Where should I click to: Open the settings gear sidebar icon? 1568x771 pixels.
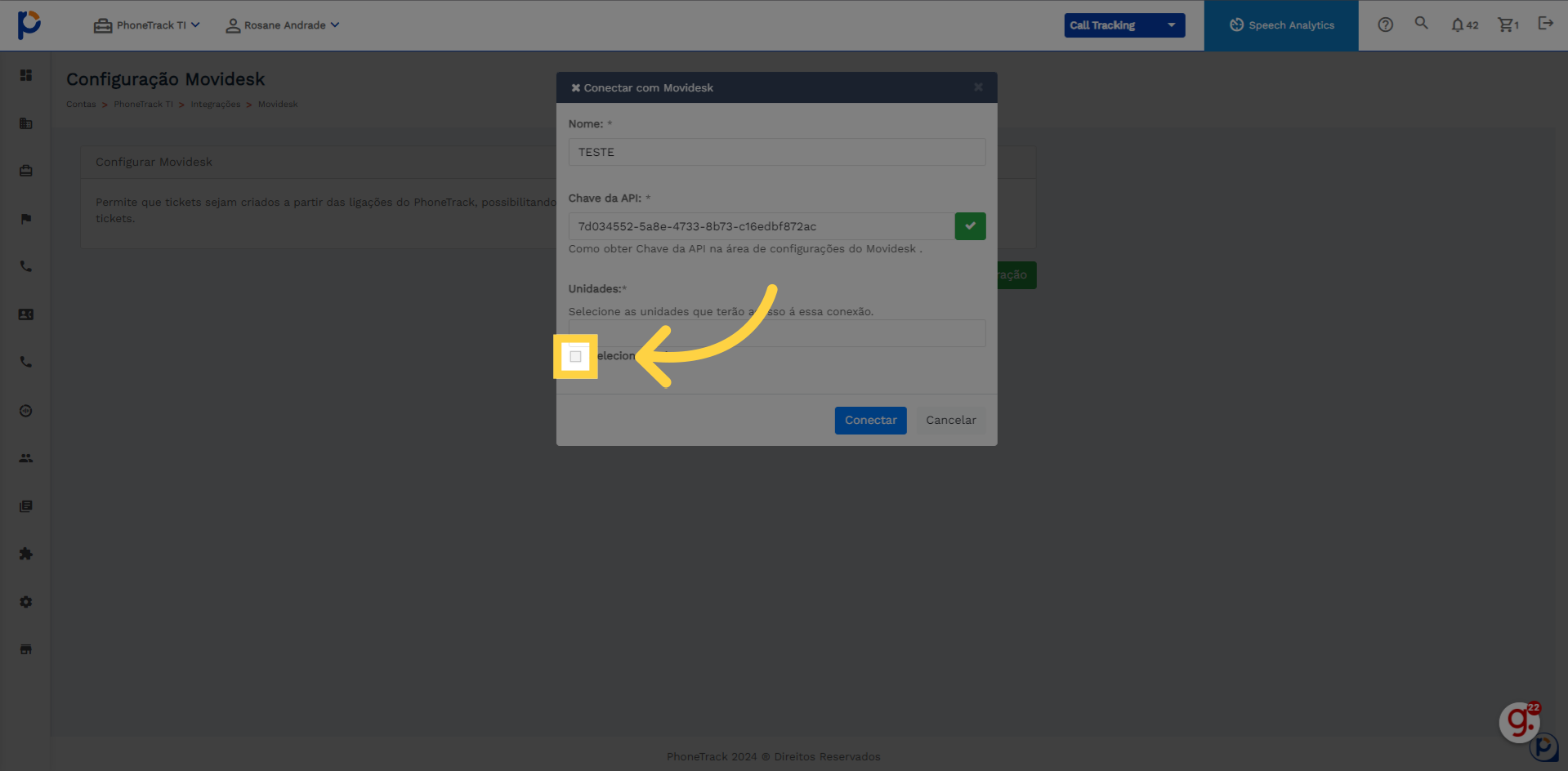[x=26, y=602]
